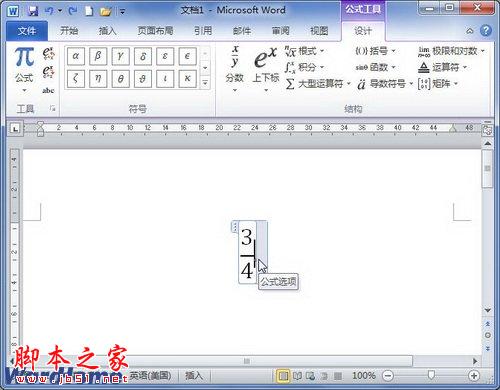This screenshot has width=500, height=390.
Task: Open the 括号 bracket dropdown
Action: point(375,51)
